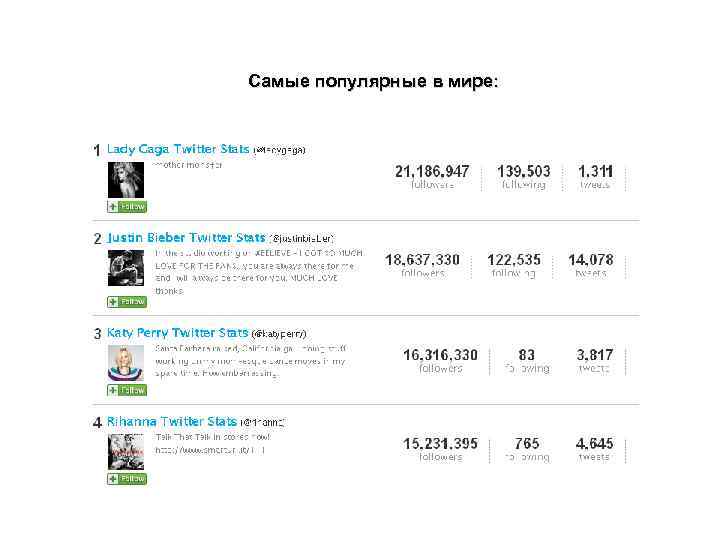The height and width of the screenshot is (540, 720).
Task: Click Justin Bieber's 14,078 tweets count
Action: point(591,260)
